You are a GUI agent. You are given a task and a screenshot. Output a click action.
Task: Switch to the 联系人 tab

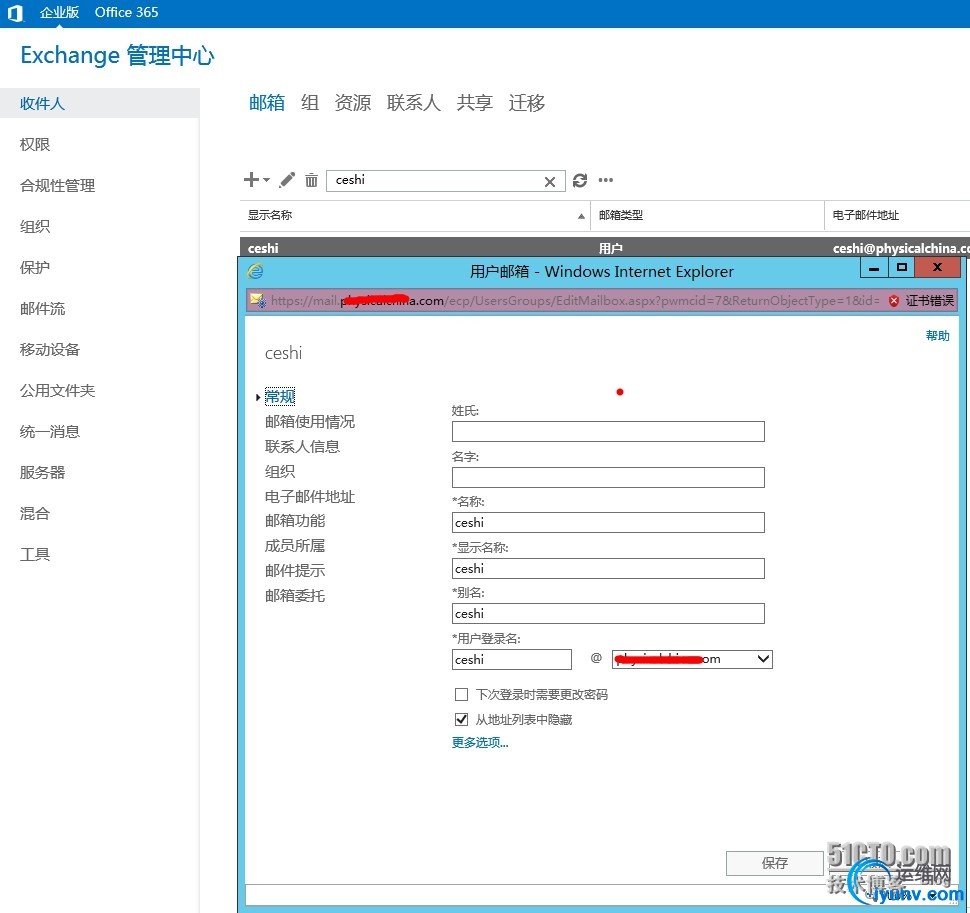[x=414, y=103]
